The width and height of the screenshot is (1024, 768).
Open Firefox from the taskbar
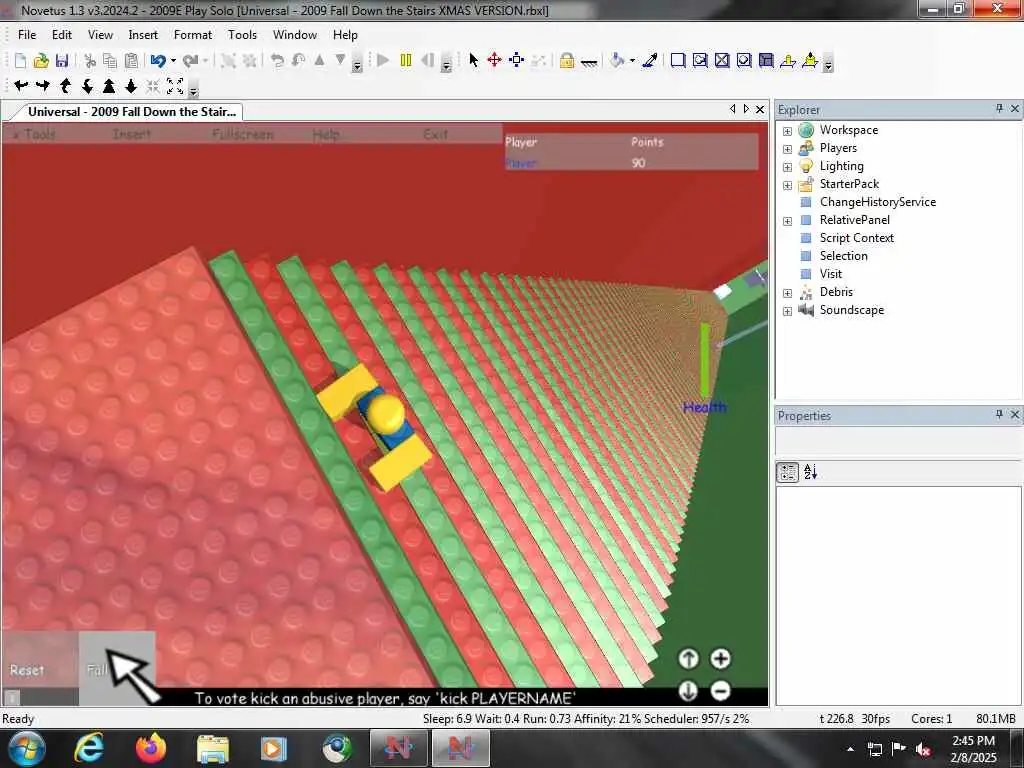click(x=151, y=748)
